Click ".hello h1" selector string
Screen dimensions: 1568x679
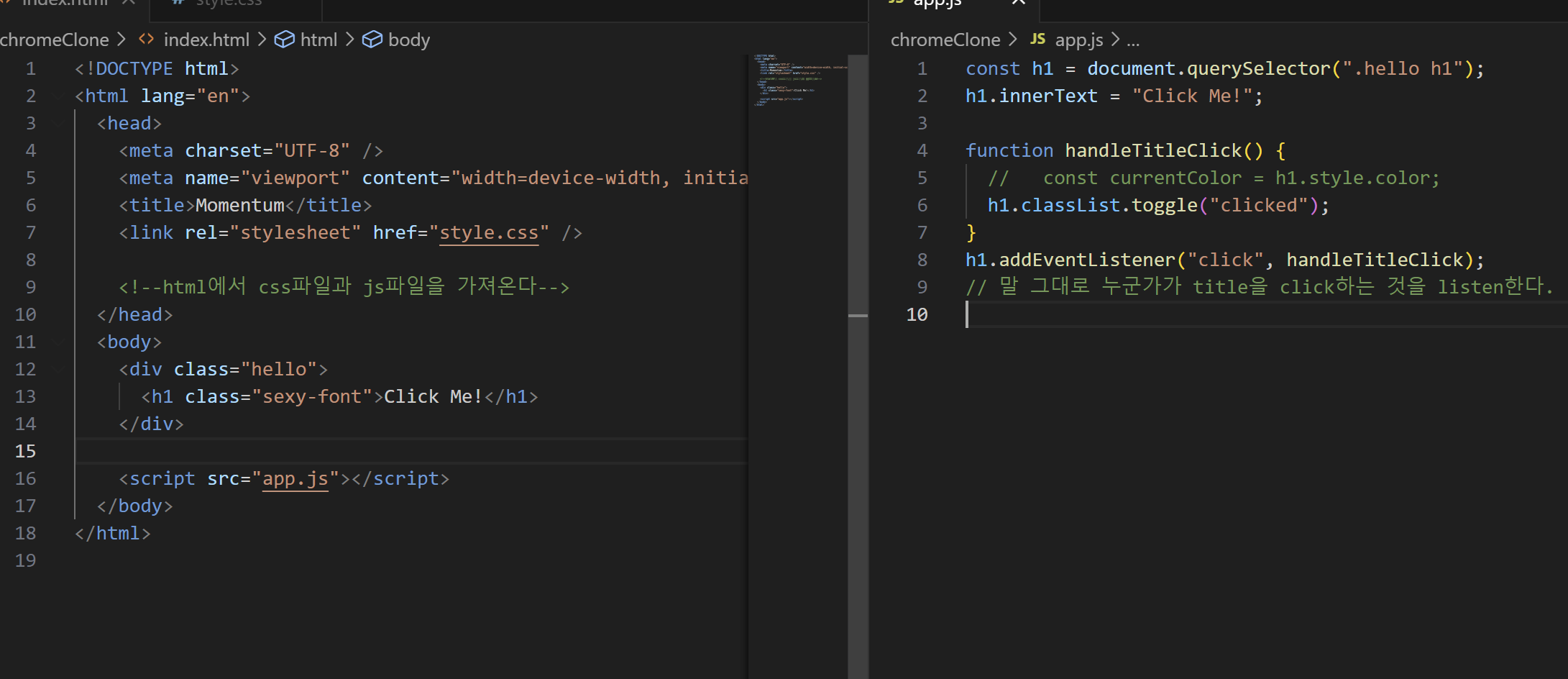[1403, 68]
